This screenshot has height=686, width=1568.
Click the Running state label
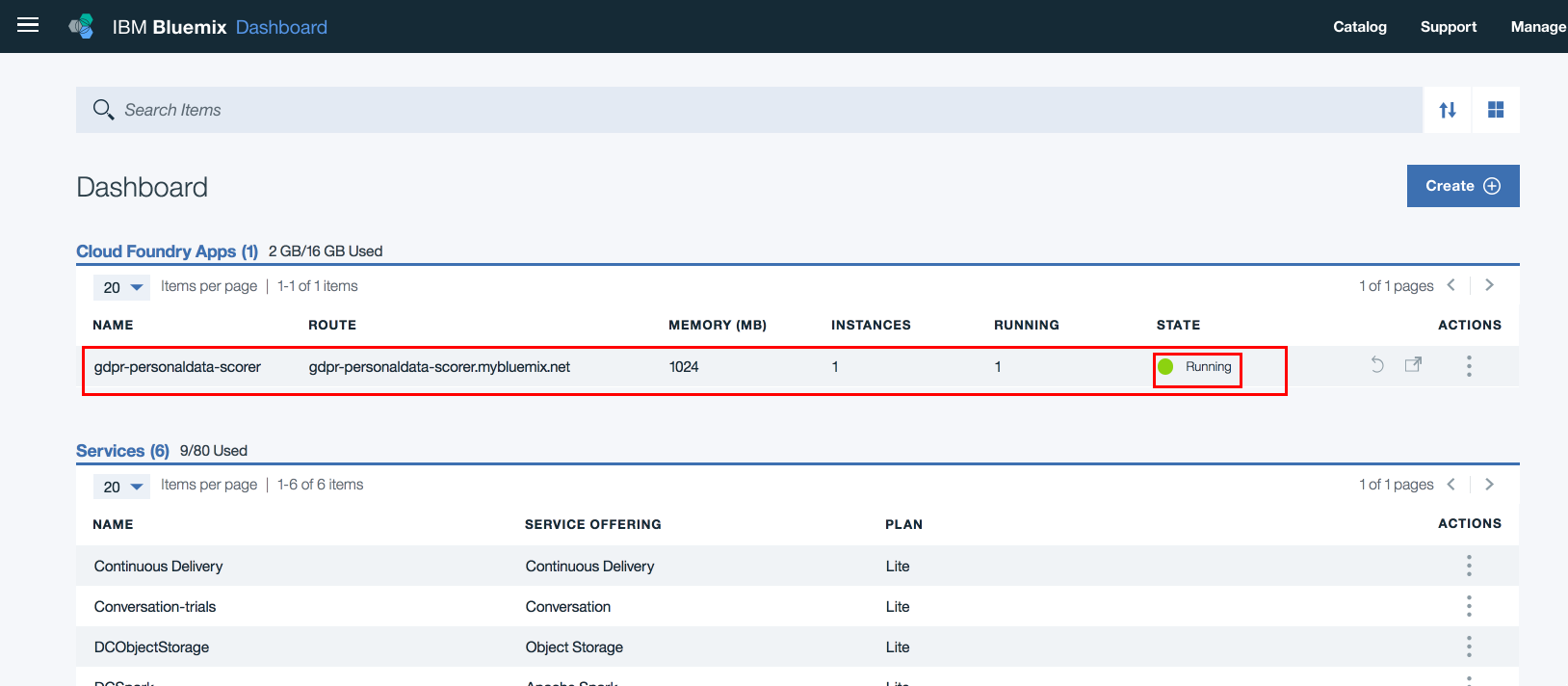(x=1209, y=367)
